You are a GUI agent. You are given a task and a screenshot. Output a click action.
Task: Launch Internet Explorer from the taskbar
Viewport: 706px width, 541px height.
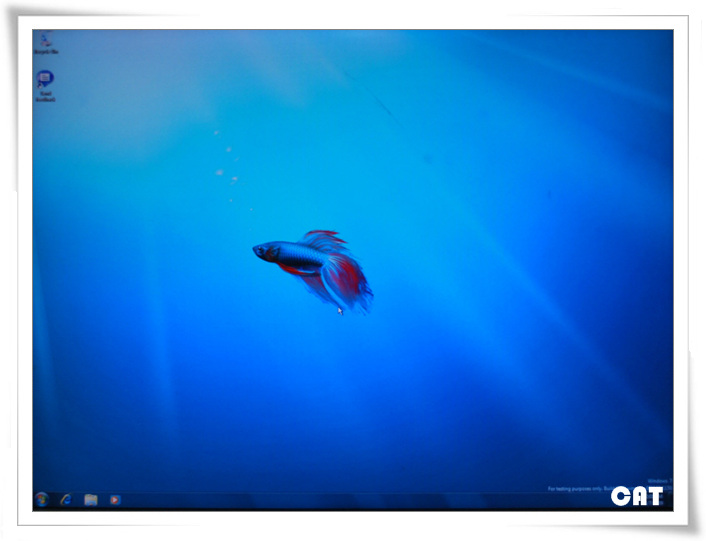66,499
